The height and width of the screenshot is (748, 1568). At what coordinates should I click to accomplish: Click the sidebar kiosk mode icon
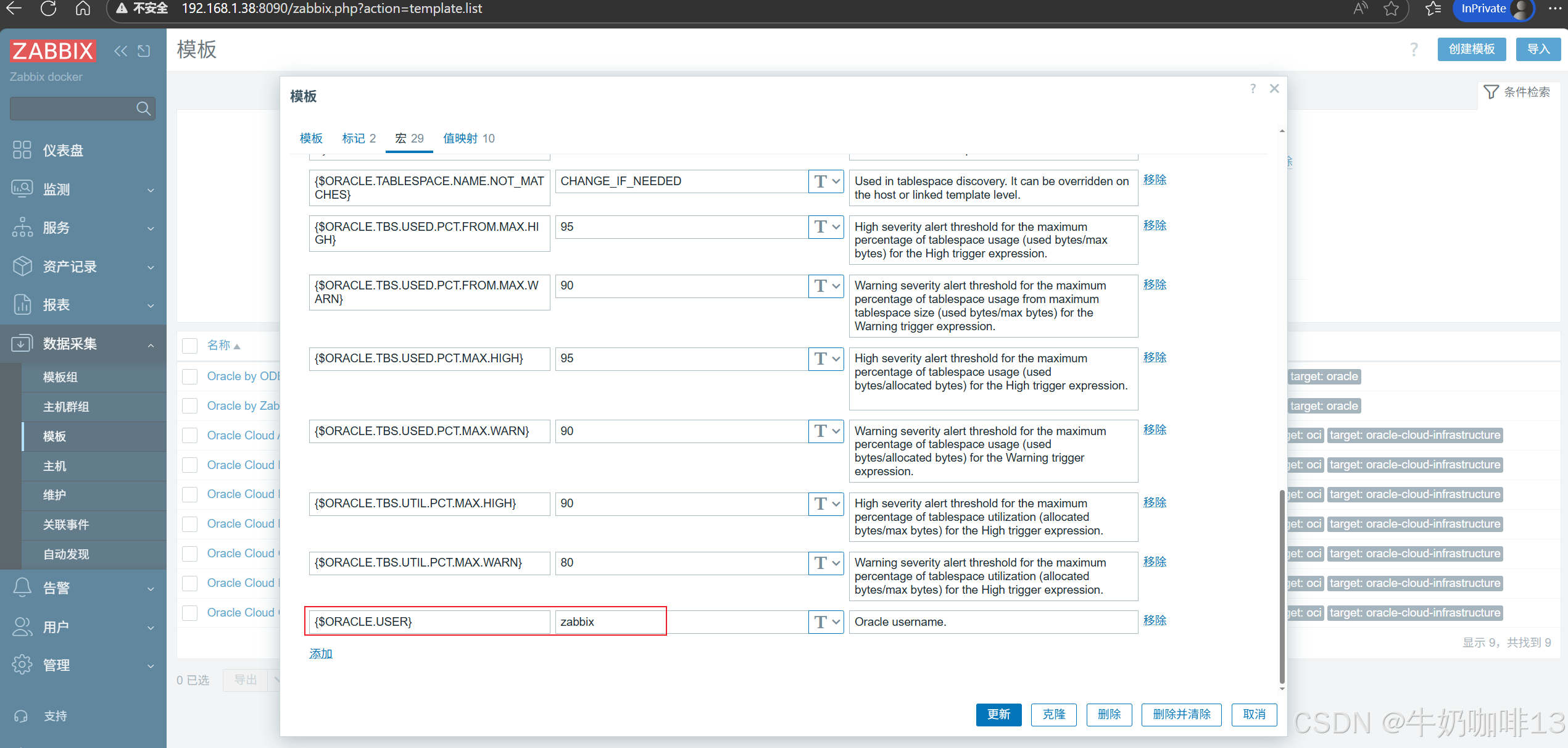[x=144, y=51]
